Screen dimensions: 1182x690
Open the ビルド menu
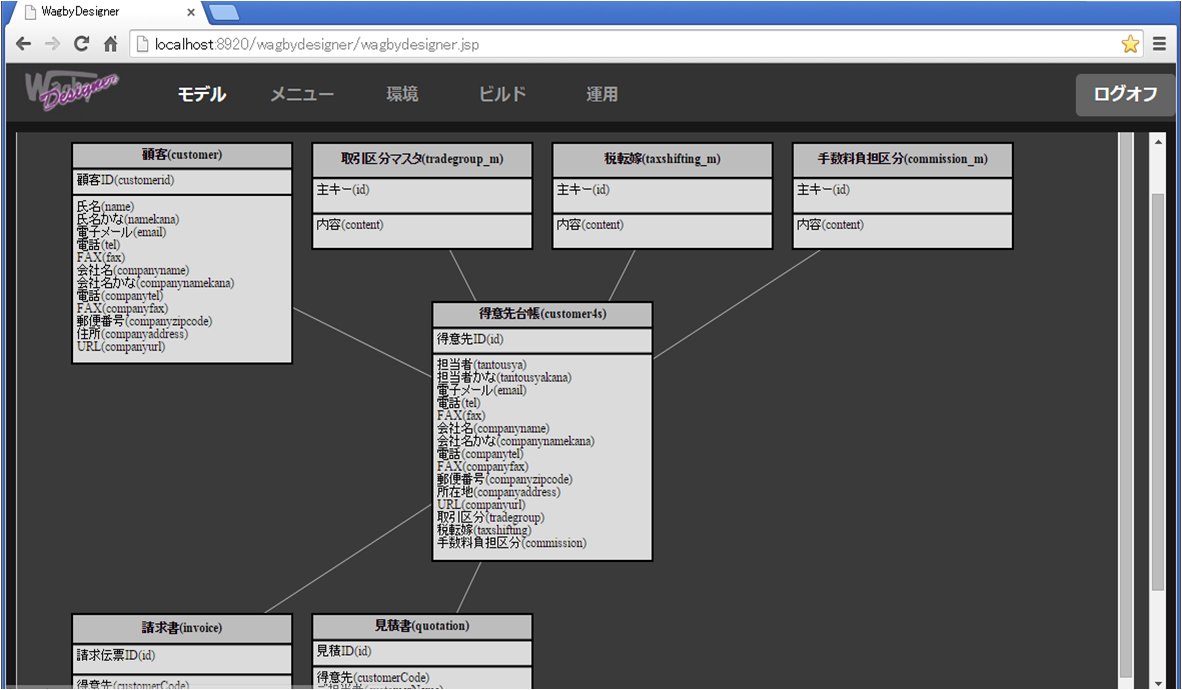(x=502, y=94)
